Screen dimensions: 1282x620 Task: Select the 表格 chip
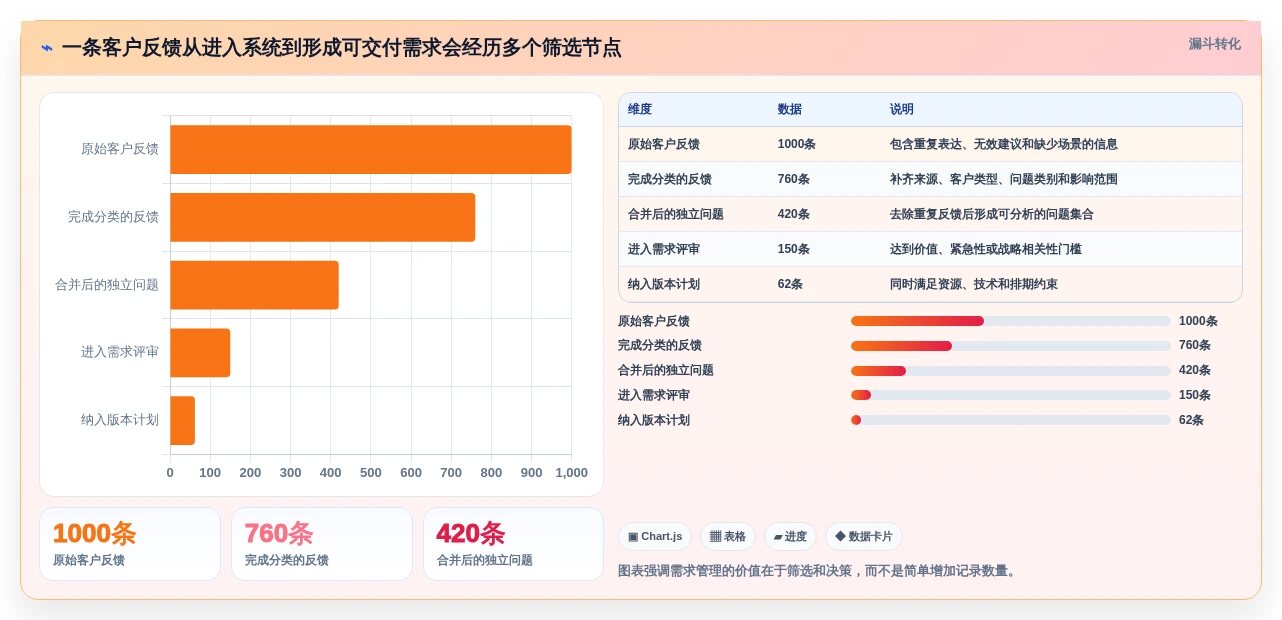[x=728, y=537]
